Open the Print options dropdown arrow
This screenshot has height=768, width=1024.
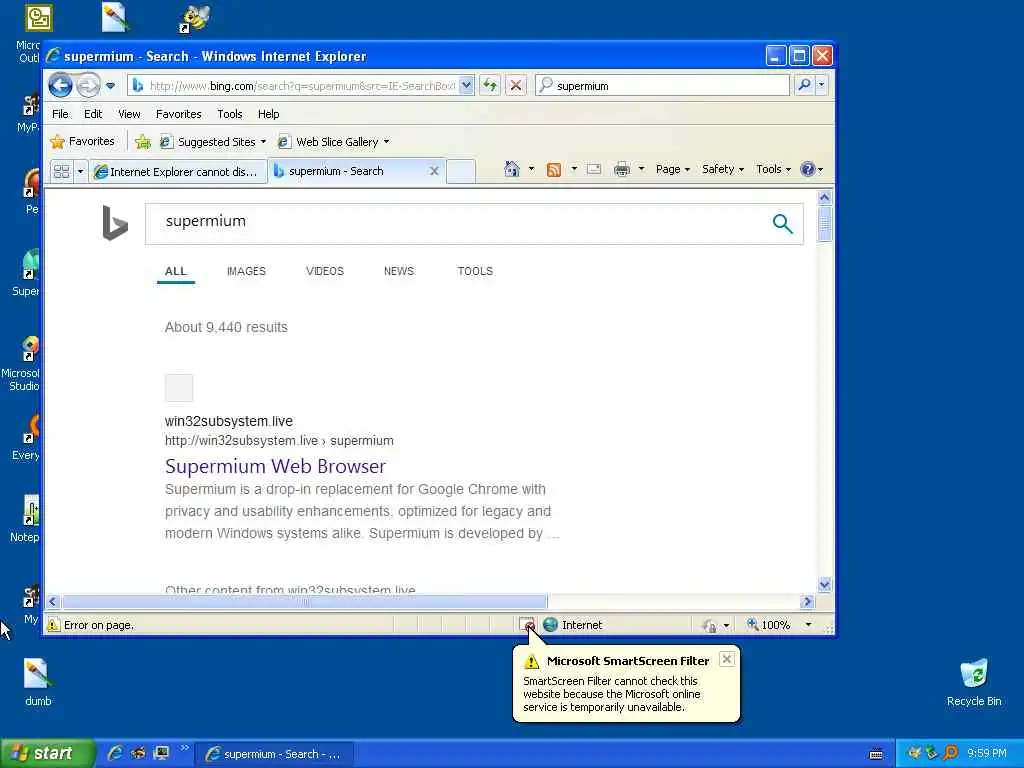[x=641, y=169]
